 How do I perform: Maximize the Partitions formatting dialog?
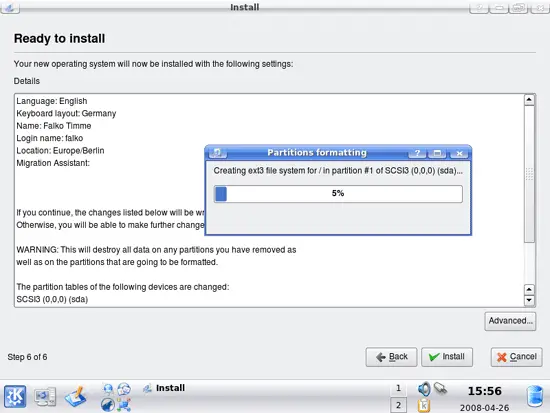click(437, 153)
